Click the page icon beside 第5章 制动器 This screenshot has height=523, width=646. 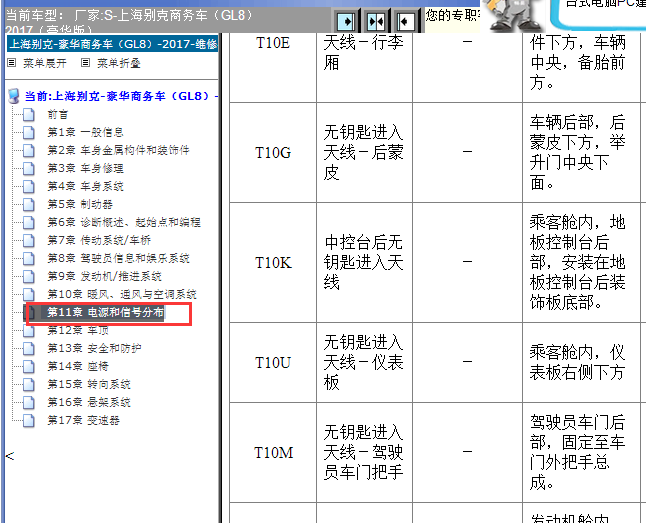point(29,204)
